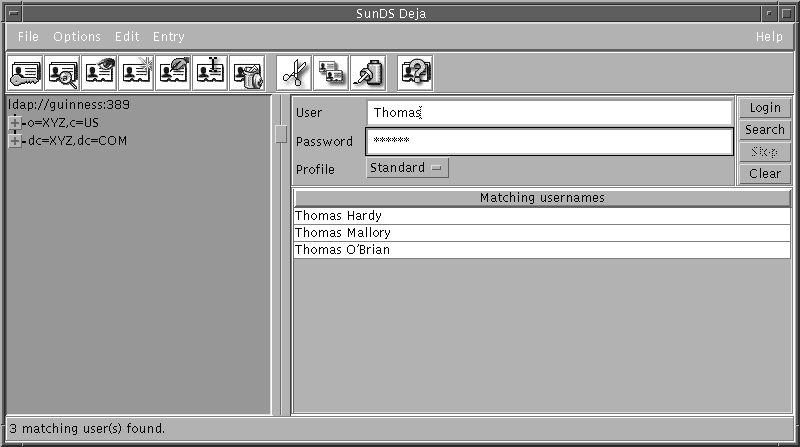The width and height of the screenshot is (800, 447).
Task: Click the title bar minimize button
Action: pyautogui.click(x=768, y=13)
